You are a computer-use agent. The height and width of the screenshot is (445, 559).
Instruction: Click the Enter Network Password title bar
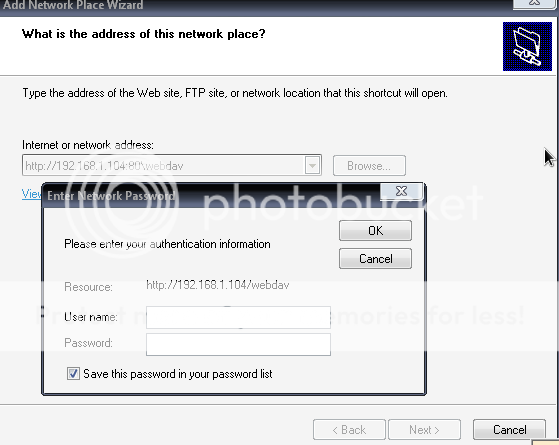[x=210, y=195]
